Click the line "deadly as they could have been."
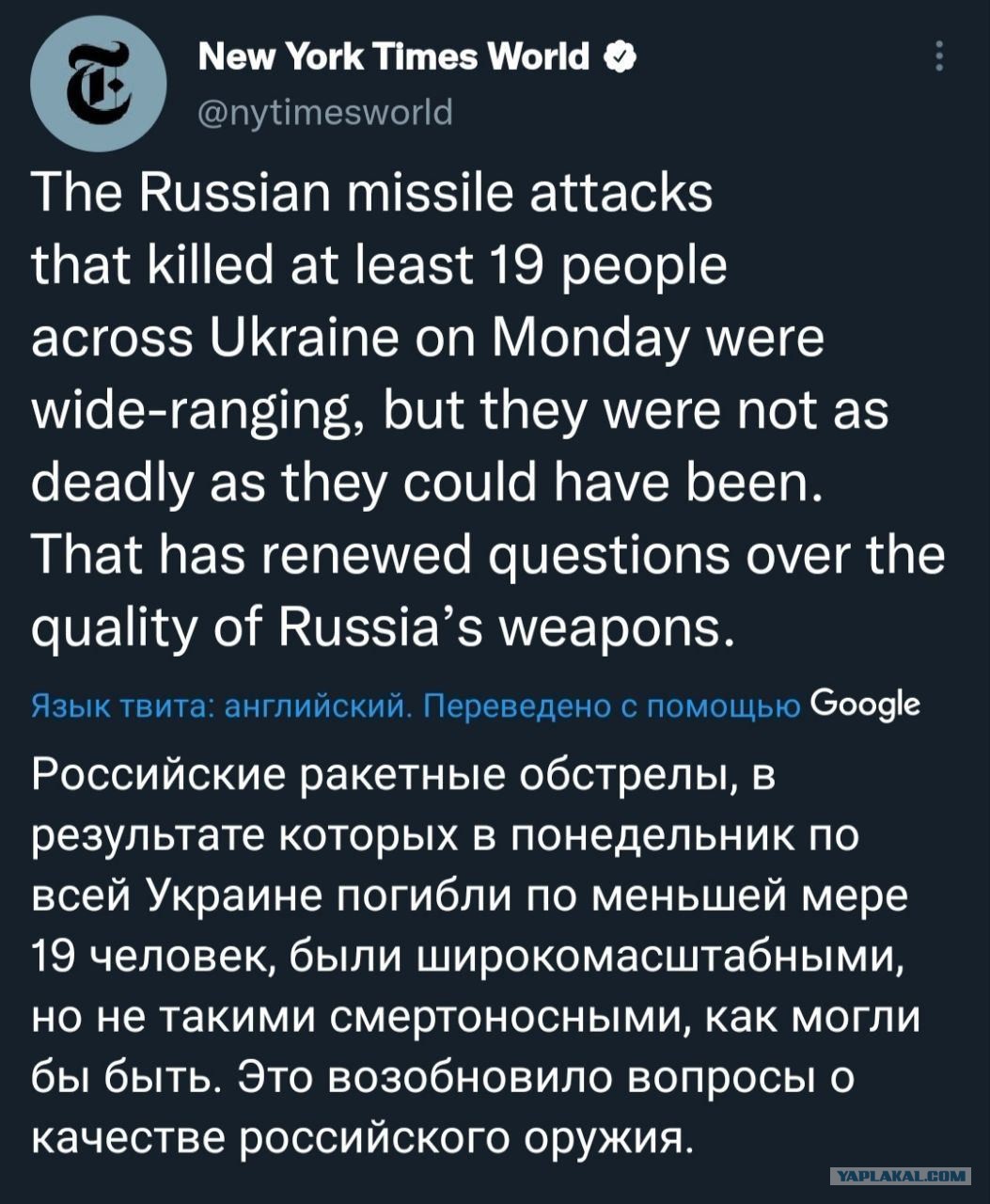The width and height of the screenshot is (990, 1204). 427,483
